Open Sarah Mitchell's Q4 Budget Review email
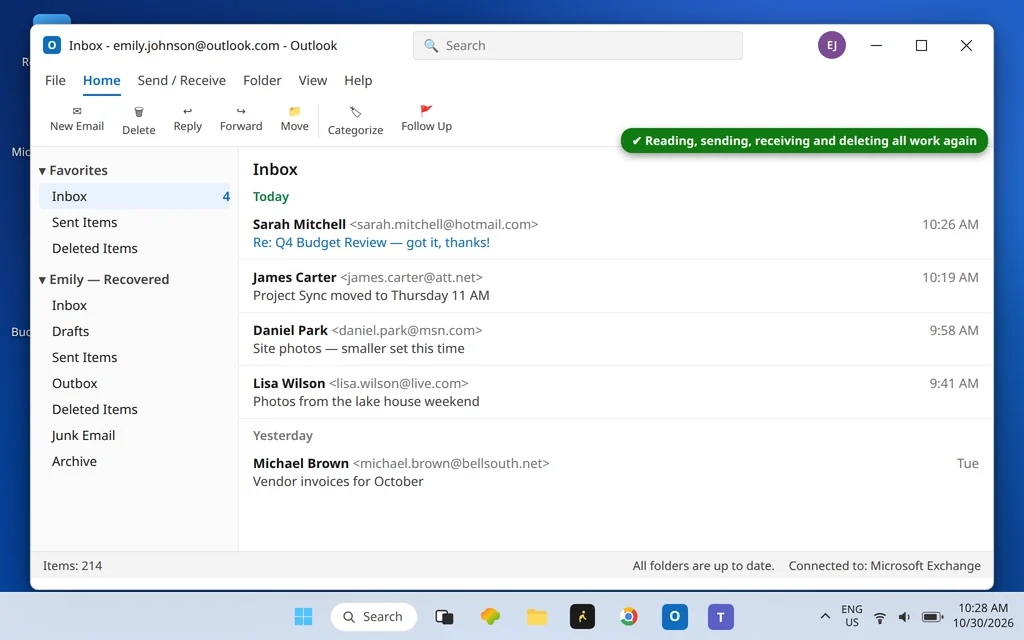Image resolution: width=1024 pixels, height=640 pixels. (616, 233)
